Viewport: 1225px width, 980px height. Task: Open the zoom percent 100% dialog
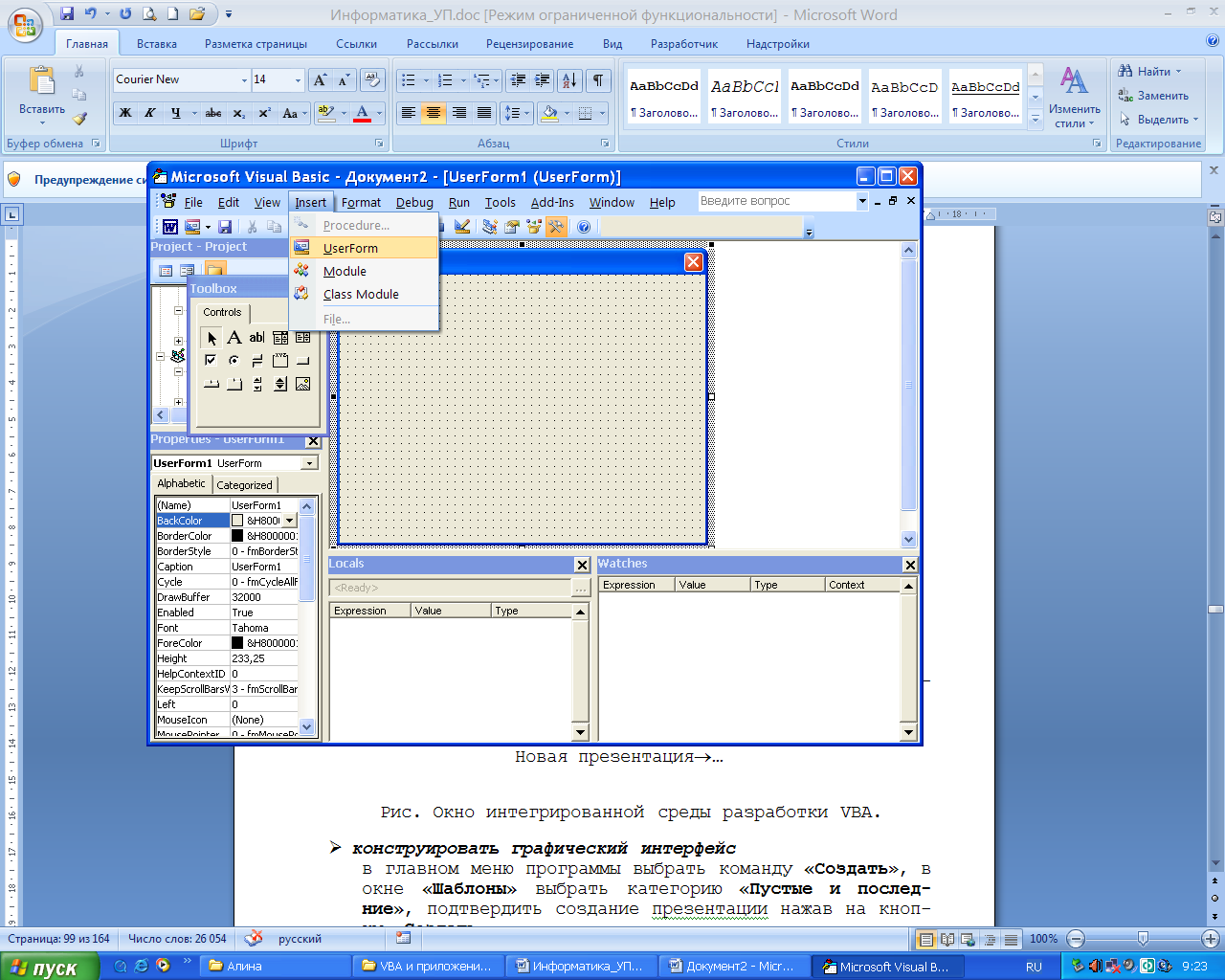pos(1043,939)
